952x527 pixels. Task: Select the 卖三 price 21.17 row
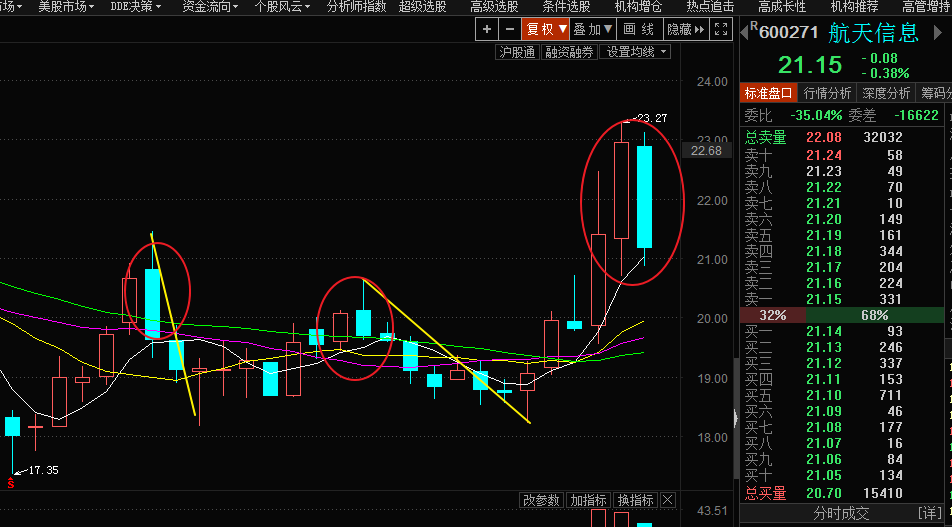pos(842,267)
